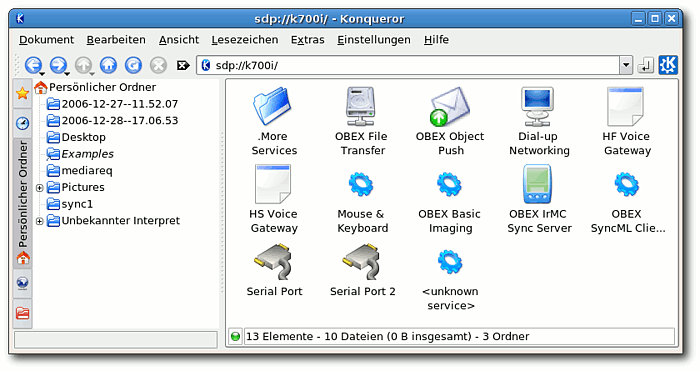The image size is (700, 371).
Task: Clear the location bar with the eraser icon
Action: coord(183,66)
